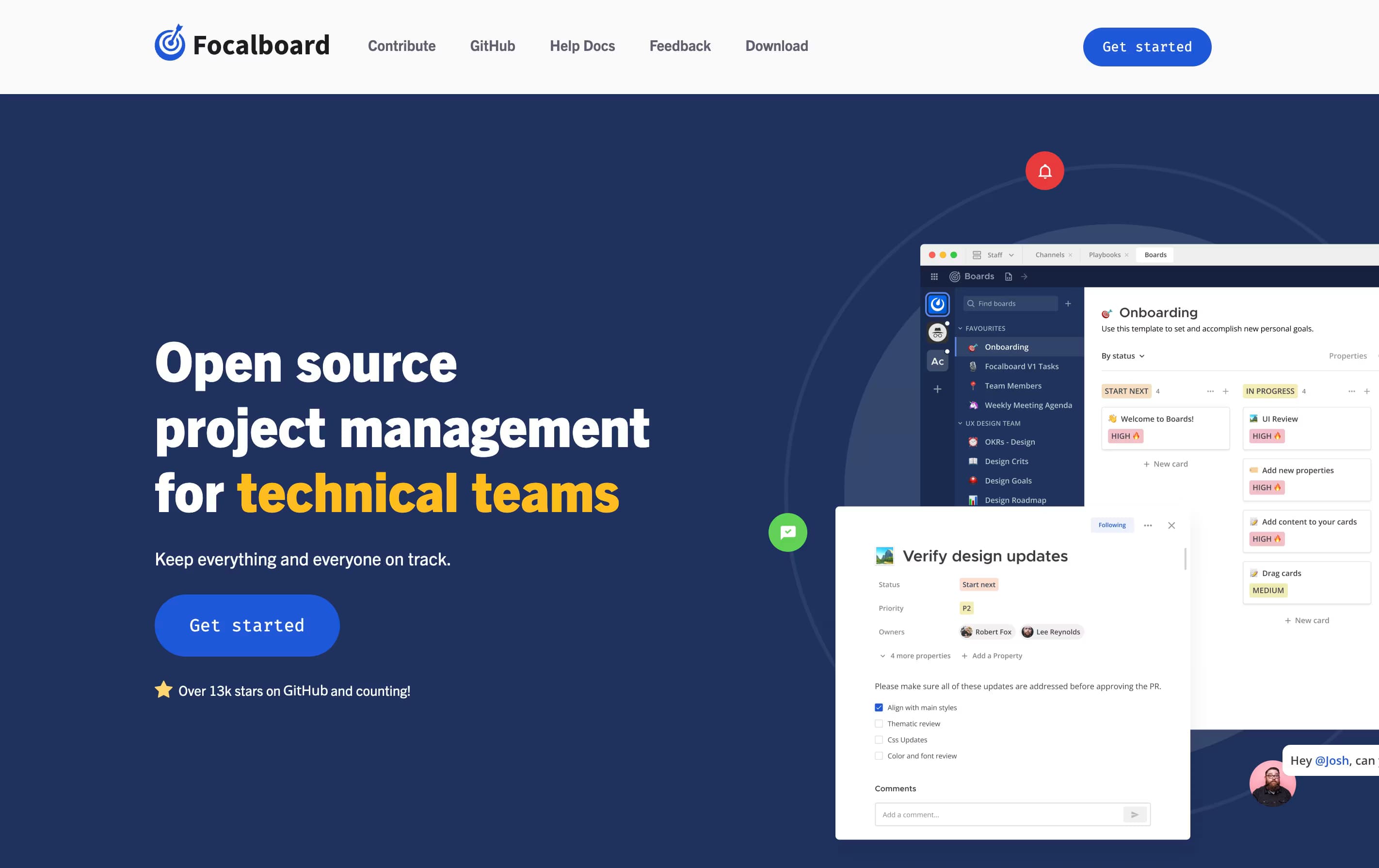
Task: Click the blue Get started button
Action: point(247,625)
